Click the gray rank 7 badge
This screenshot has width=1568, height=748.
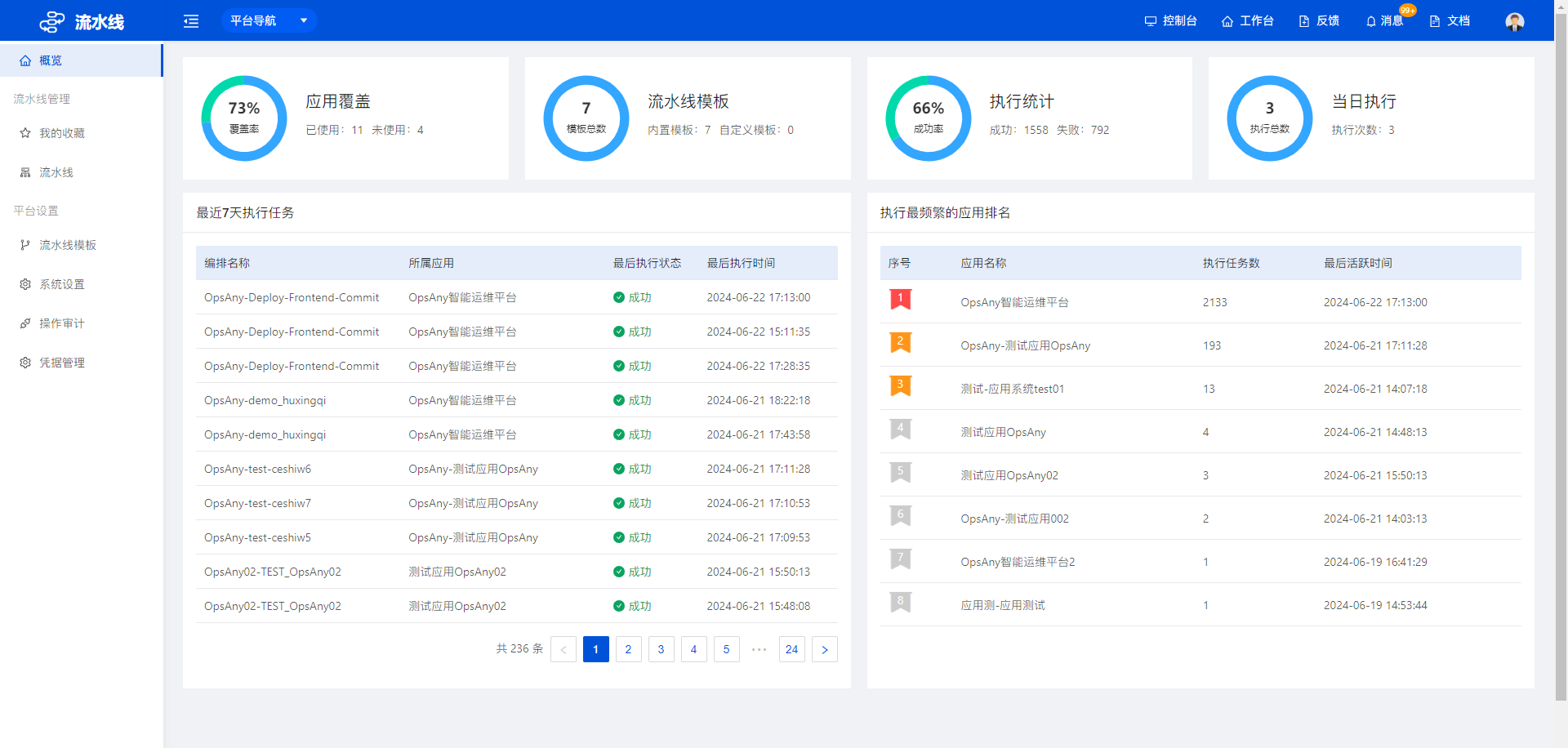coord(900,559)
